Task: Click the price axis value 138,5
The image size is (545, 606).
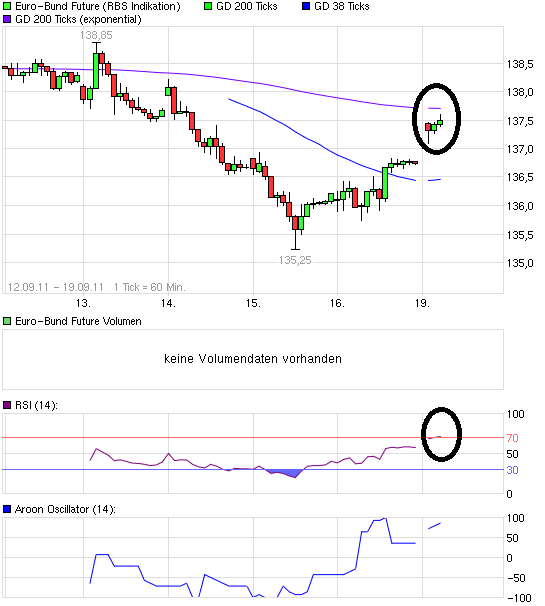Action: [520, 64]
